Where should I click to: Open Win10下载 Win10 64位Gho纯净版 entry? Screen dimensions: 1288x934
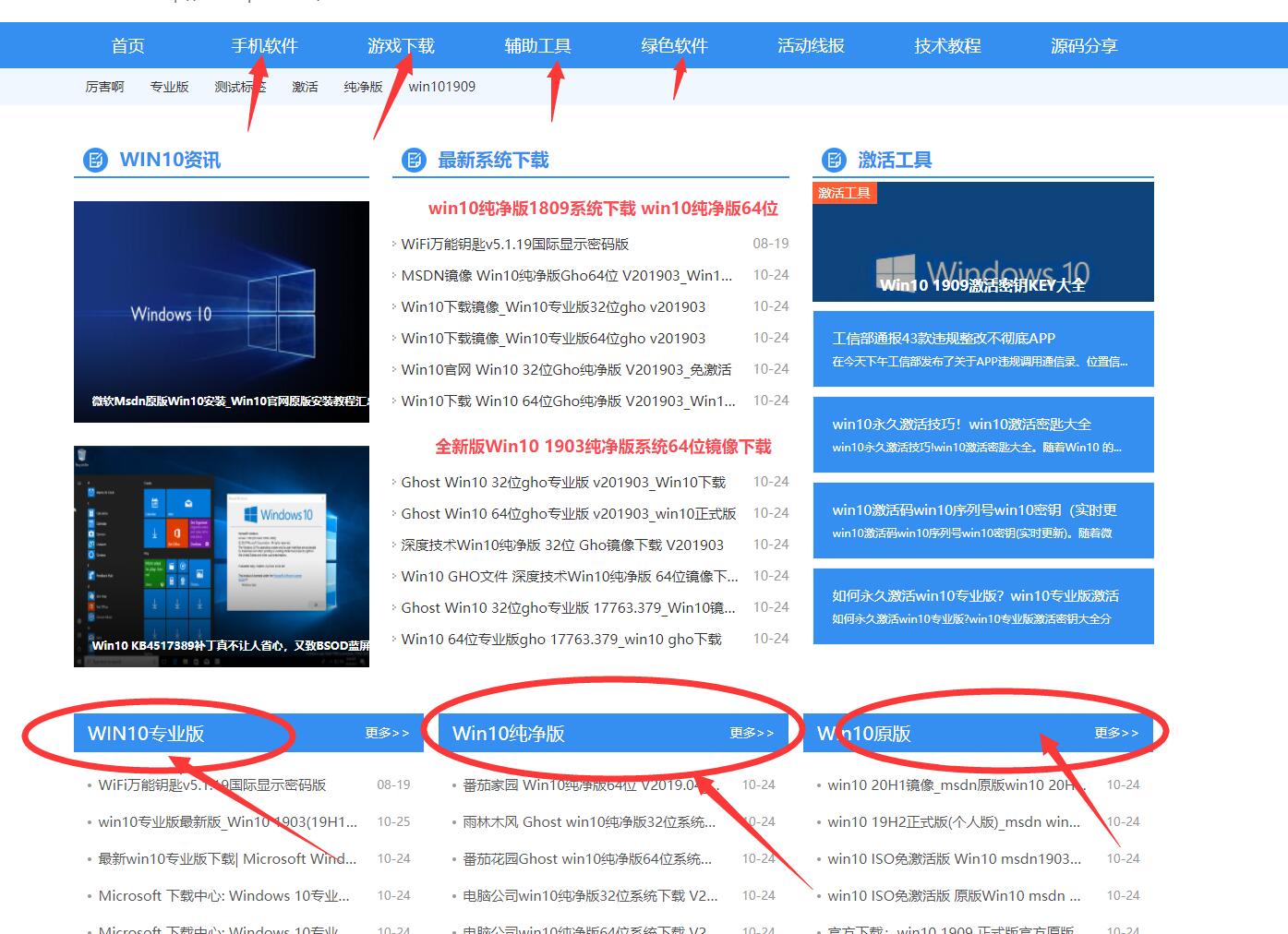click(x=569, y=401)
